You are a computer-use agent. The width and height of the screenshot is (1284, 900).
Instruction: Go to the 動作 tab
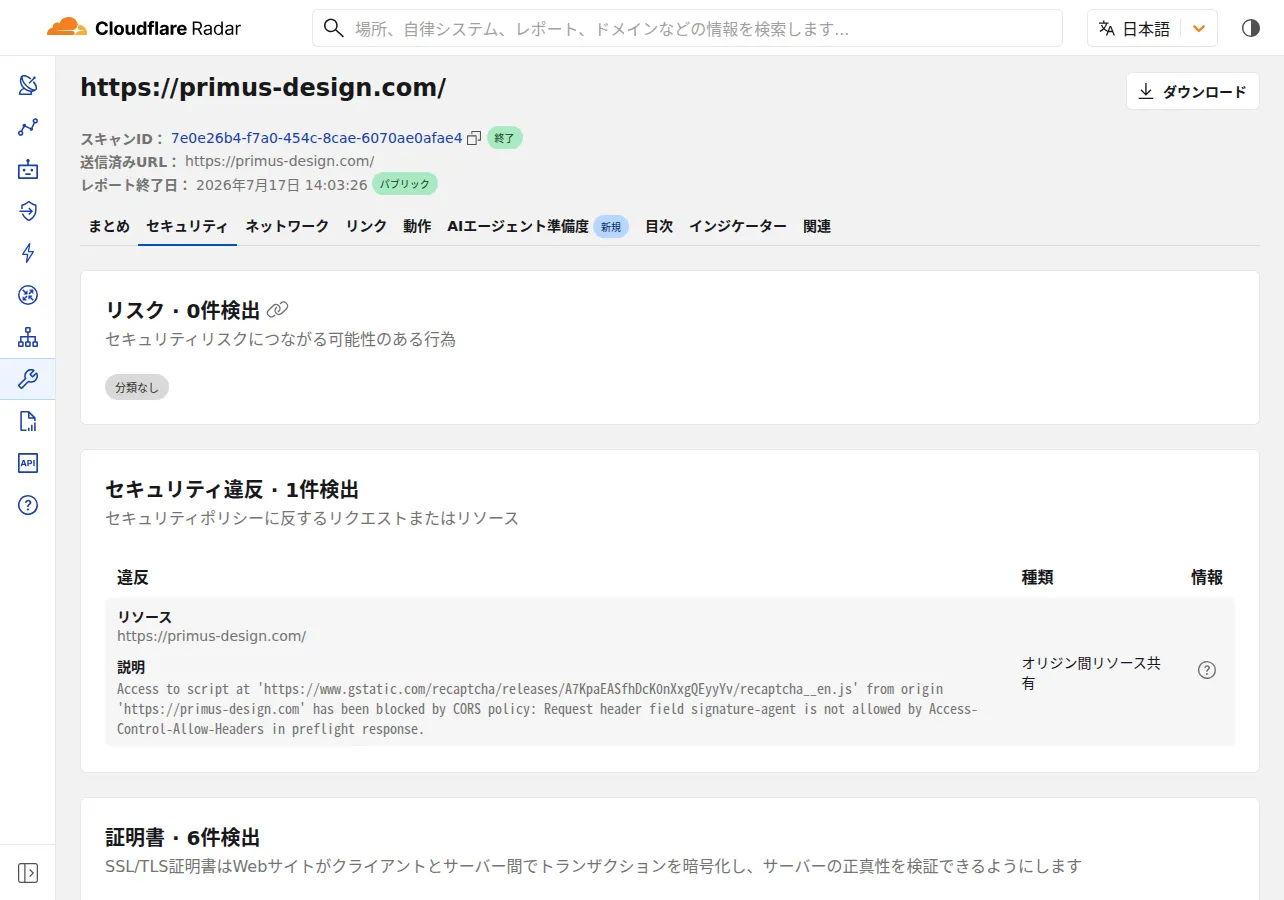417,226
